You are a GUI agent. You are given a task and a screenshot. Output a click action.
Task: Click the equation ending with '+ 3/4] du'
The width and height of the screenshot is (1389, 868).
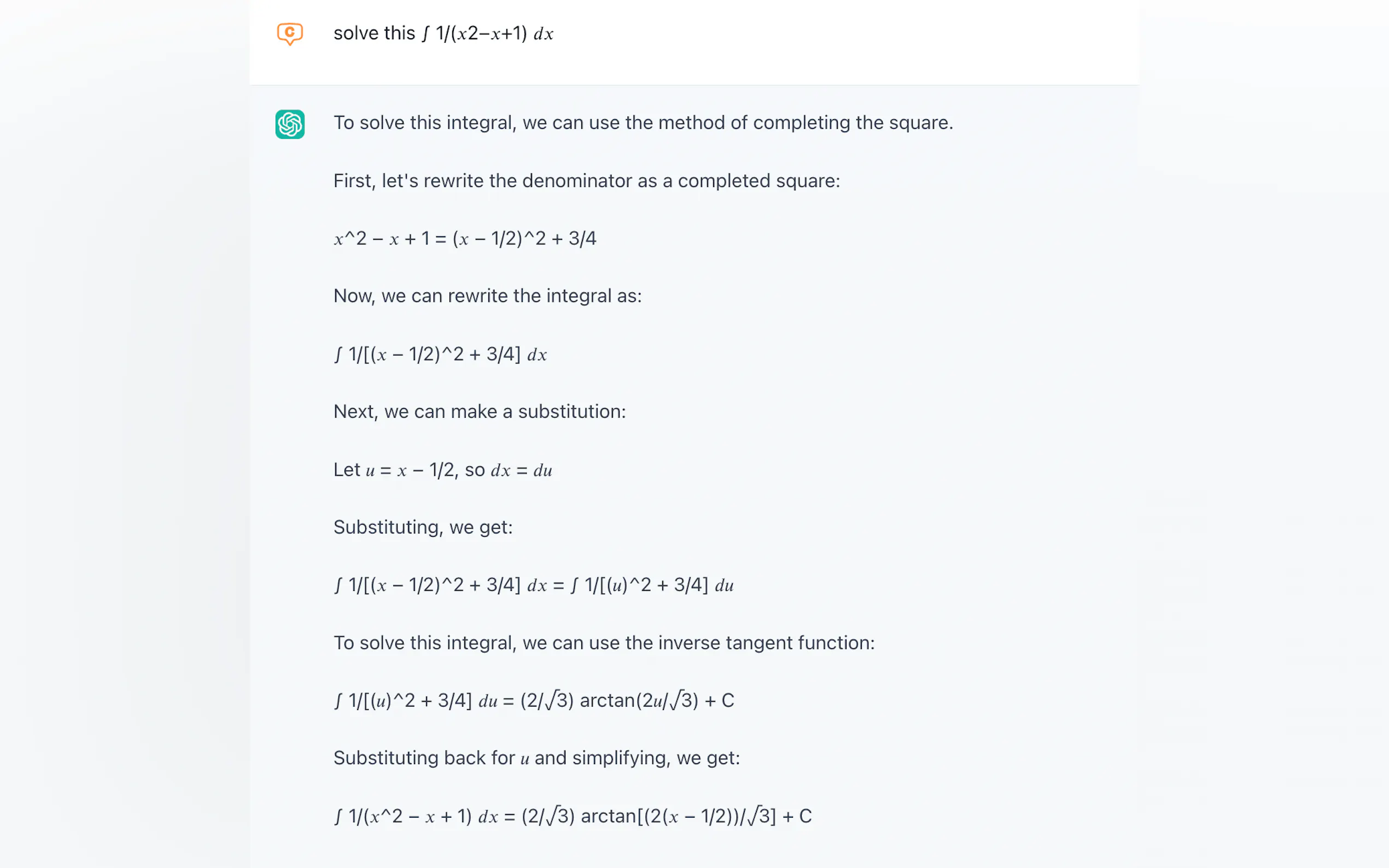(533, 585)
